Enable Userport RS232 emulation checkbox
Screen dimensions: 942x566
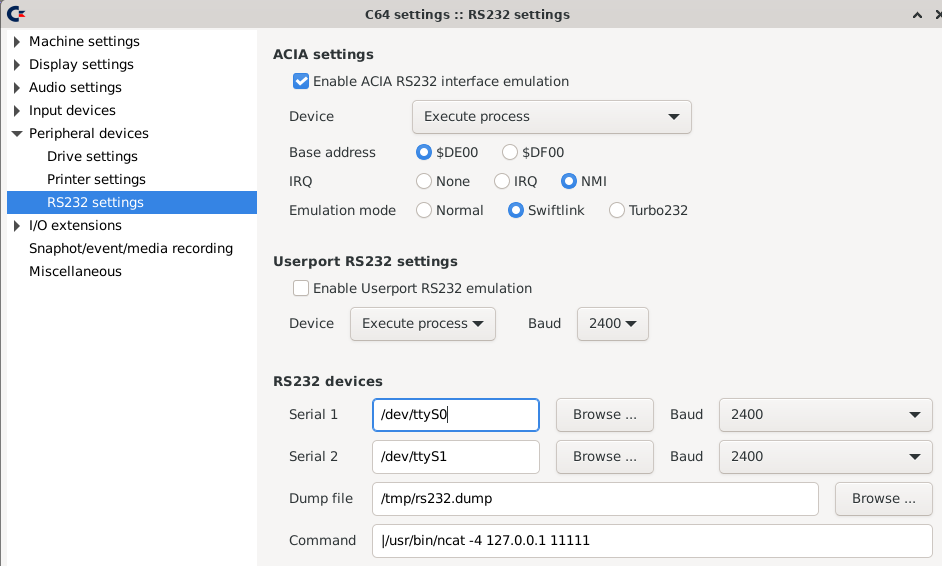click(x=301, y=288)
